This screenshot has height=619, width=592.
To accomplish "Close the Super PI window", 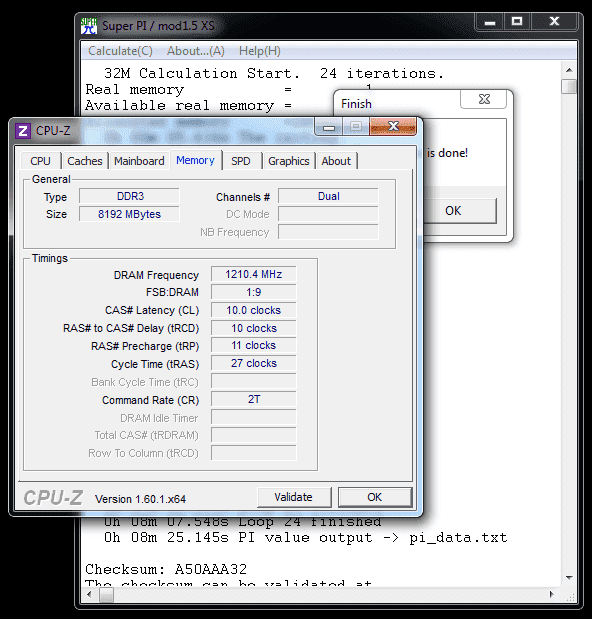I will [x=554, y=22].
